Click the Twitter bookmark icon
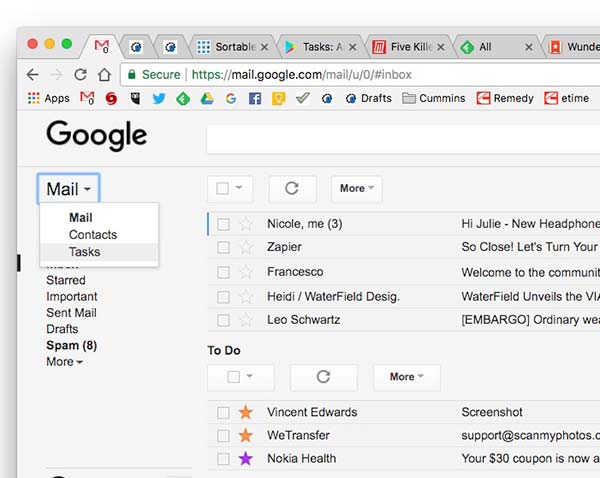Screen dimensions: 600x478 158,98
